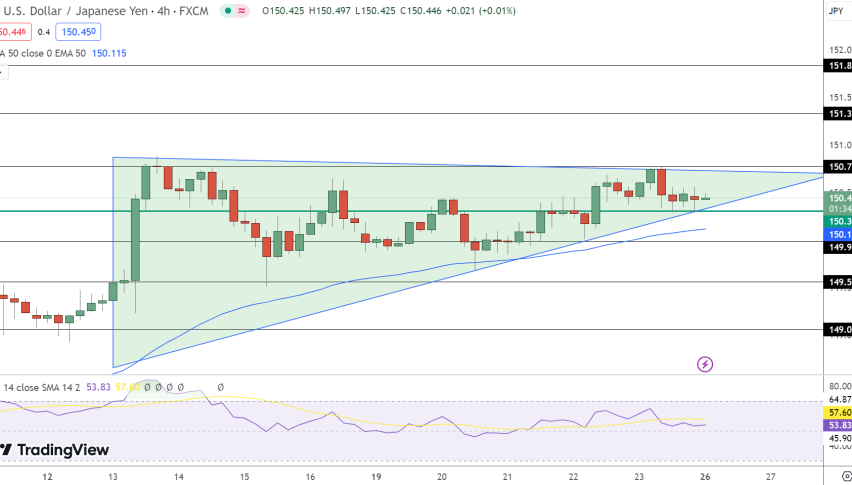Open the JPY currency selector

(836, 11)
